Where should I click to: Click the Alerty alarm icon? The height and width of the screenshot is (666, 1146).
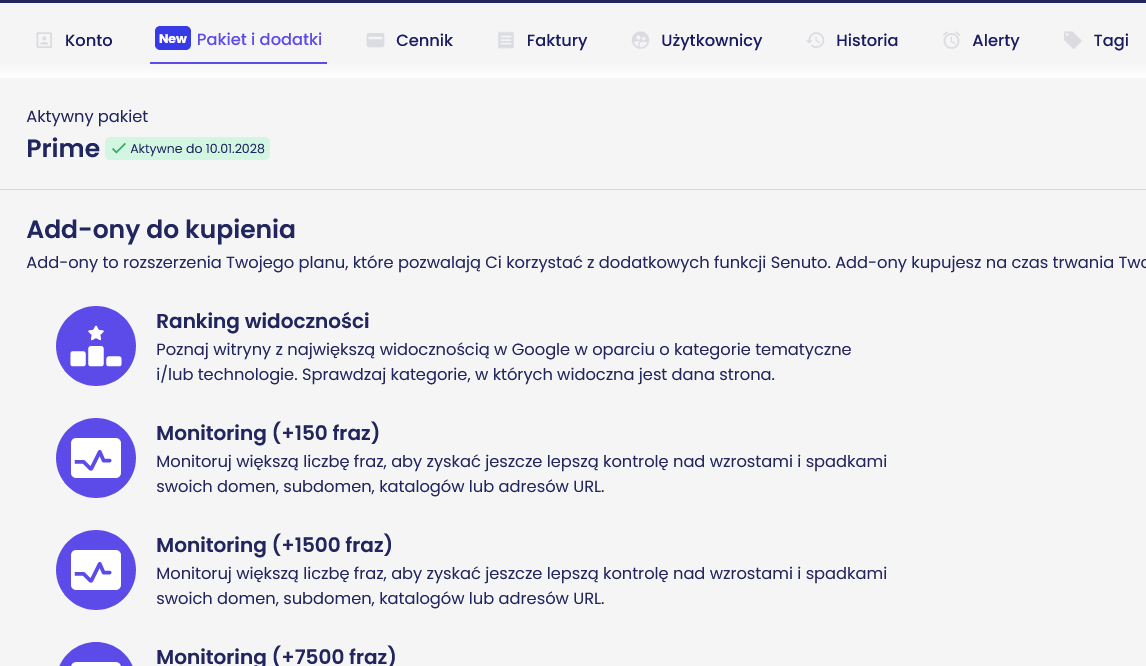point(951,40)
